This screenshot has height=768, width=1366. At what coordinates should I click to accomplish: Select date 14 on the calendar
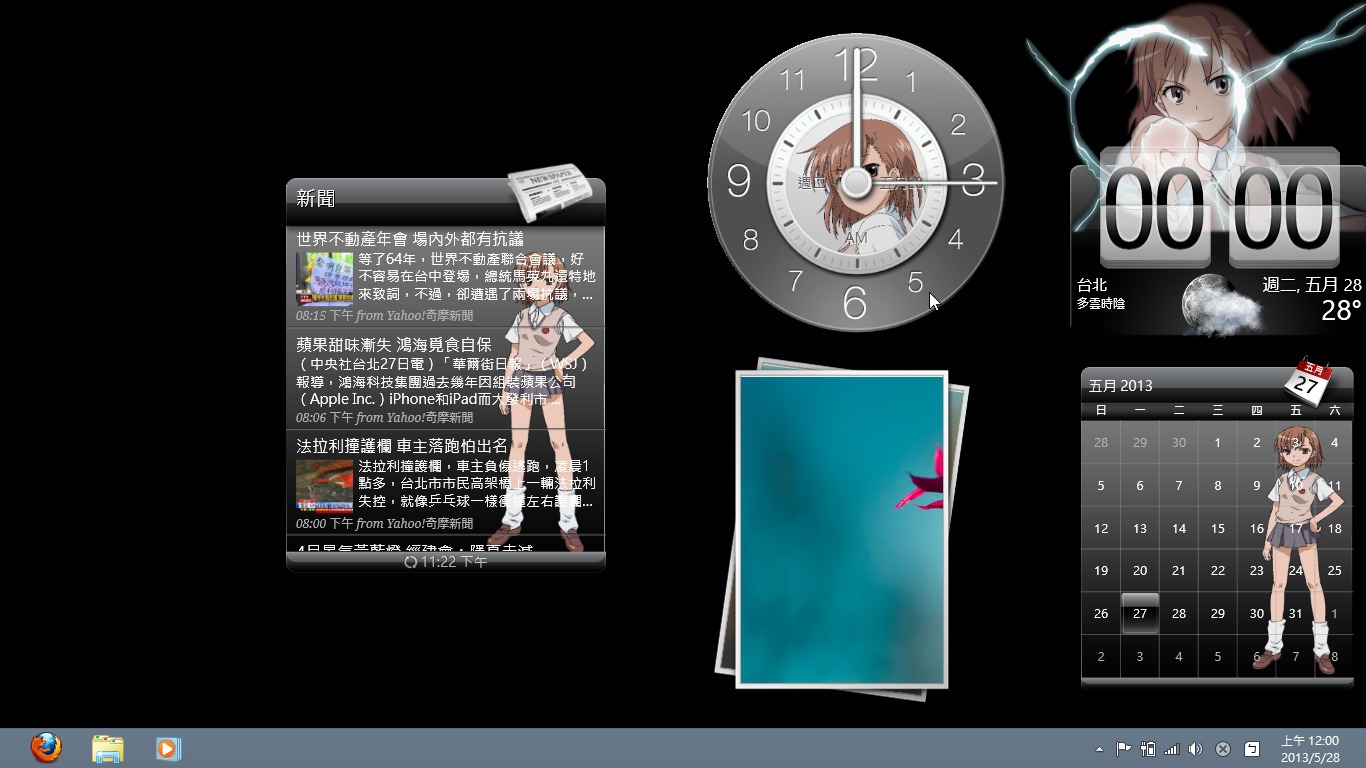click(x=1179, y=528)
